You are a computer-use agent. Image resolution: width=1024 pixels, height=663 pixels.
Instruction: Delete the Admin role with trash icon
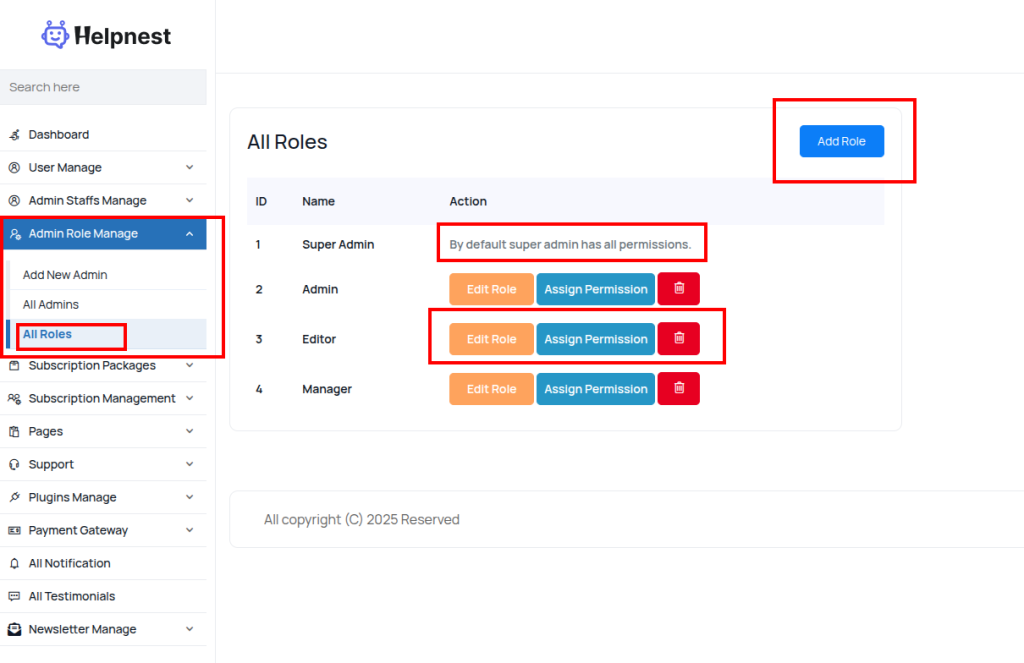tap(679, 289)
